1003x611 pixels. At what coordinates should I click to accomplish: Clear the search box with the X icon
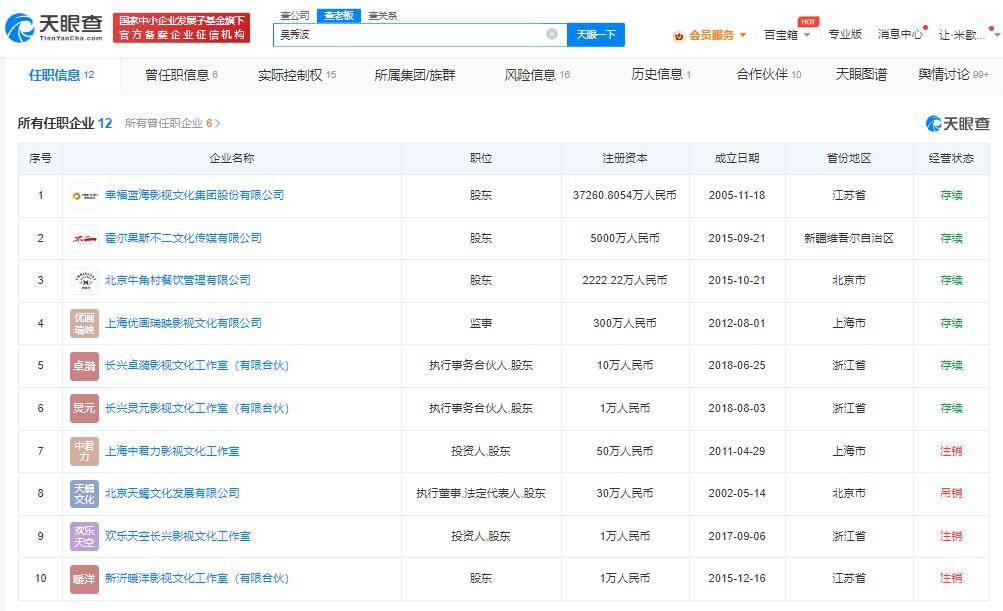pos(551,34)
